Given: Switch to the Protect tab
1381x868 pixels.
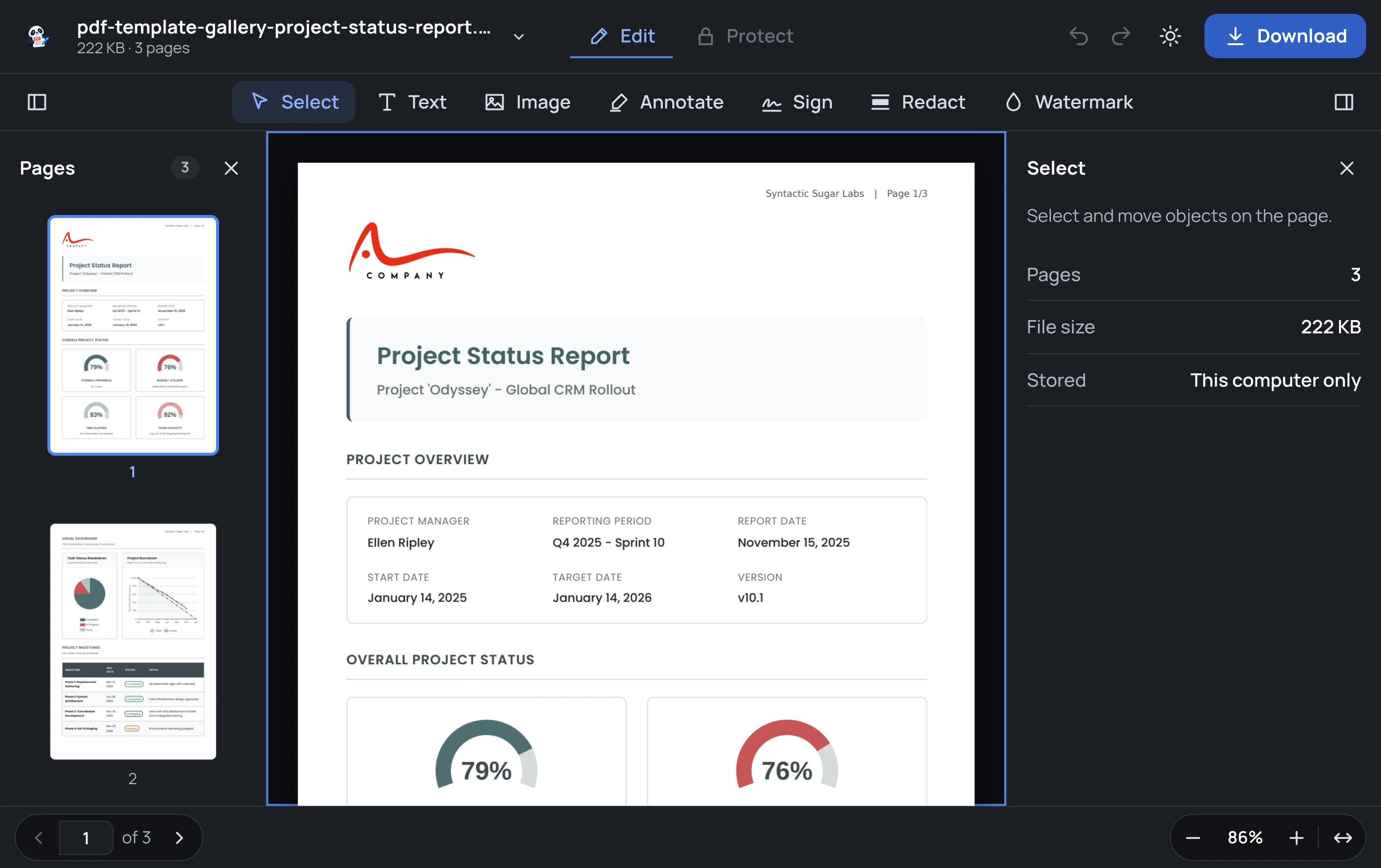Looking at the screenshot, I should pos(745,36).
